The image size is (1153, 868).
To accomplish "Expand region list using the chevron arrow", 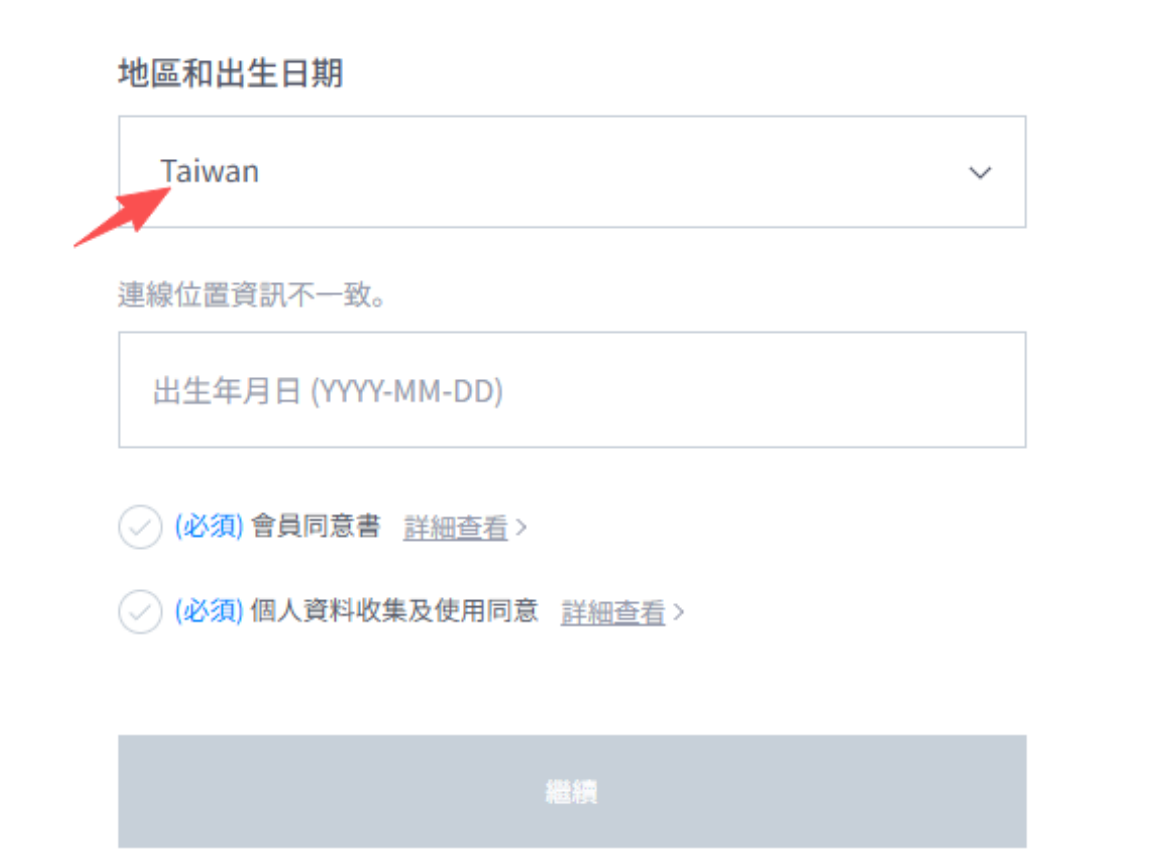I will (979, 173).
